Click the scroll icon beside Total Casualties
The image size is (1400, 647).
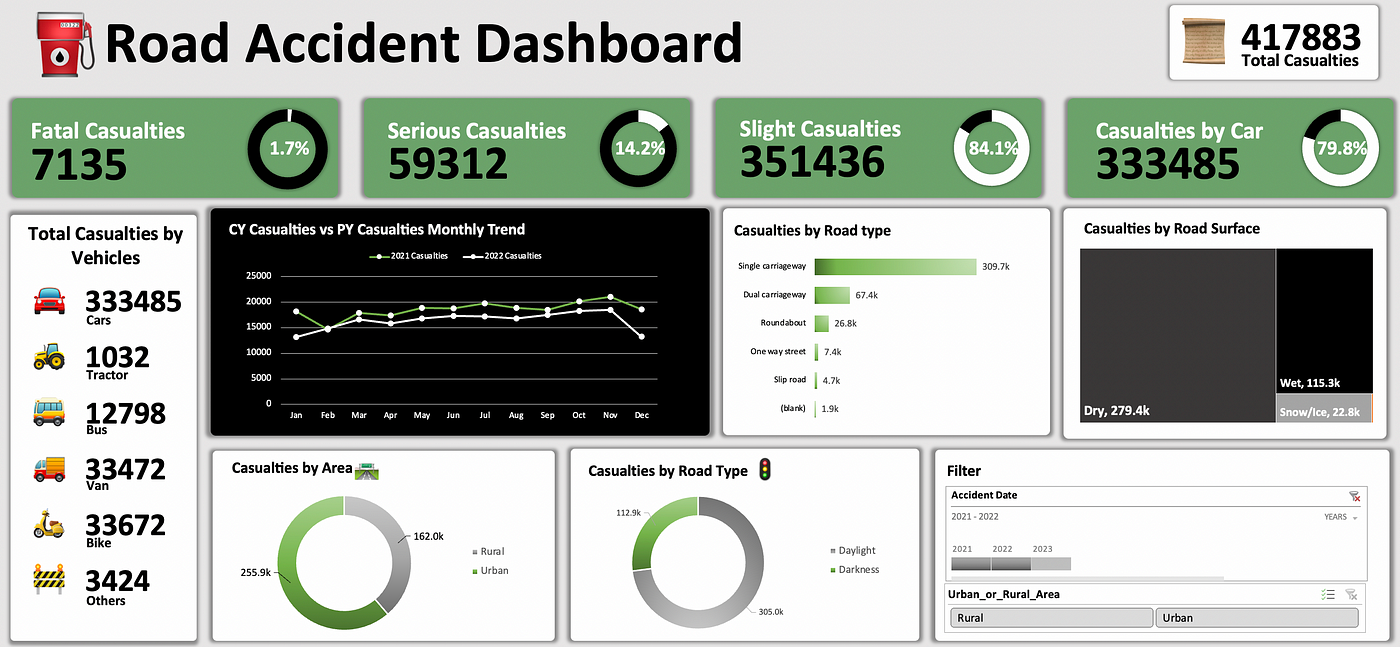pyautogui.click(x=1204, y=42)
